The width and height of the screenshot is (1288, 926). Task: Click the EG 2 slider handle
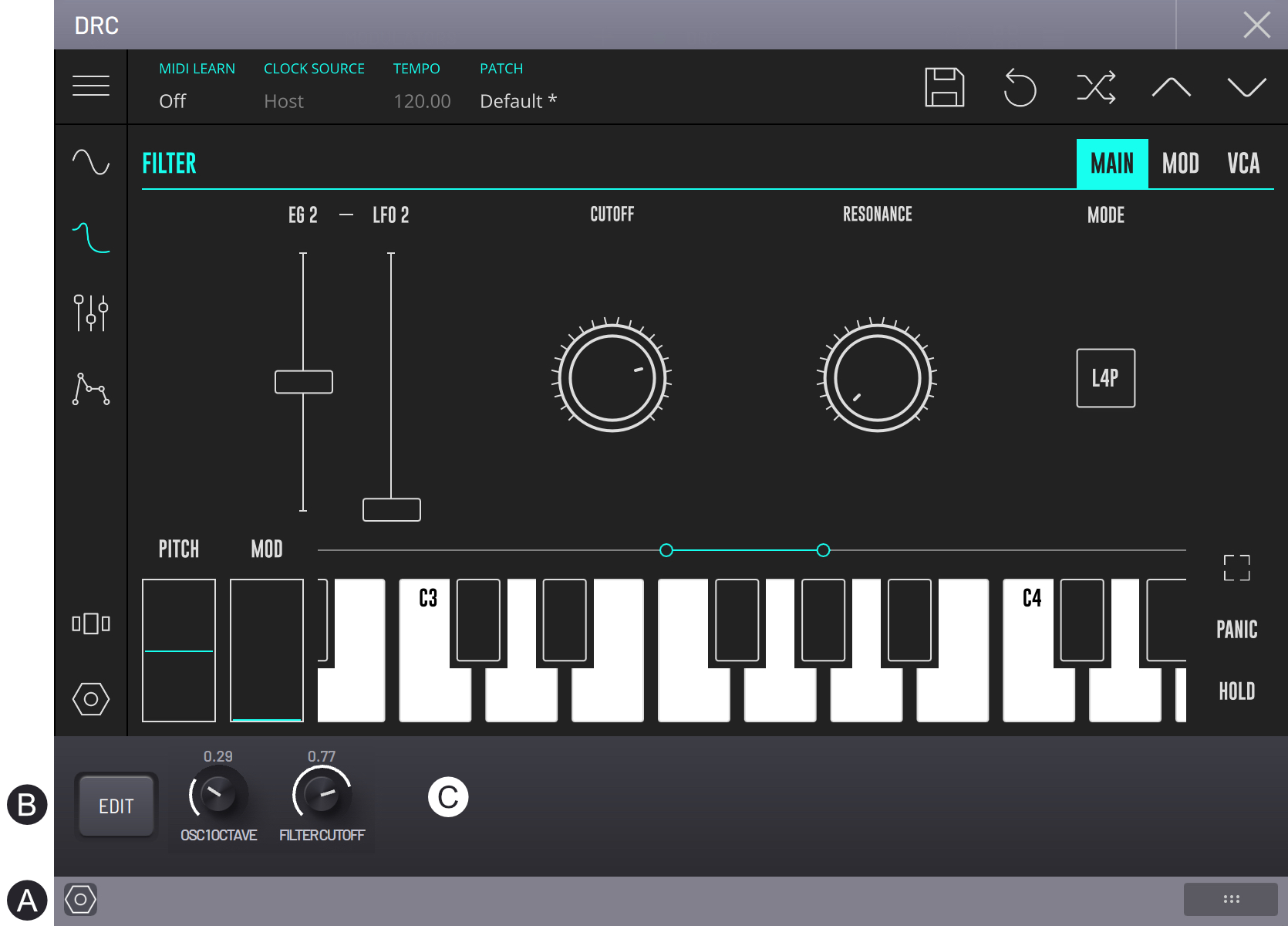point(304,382)
